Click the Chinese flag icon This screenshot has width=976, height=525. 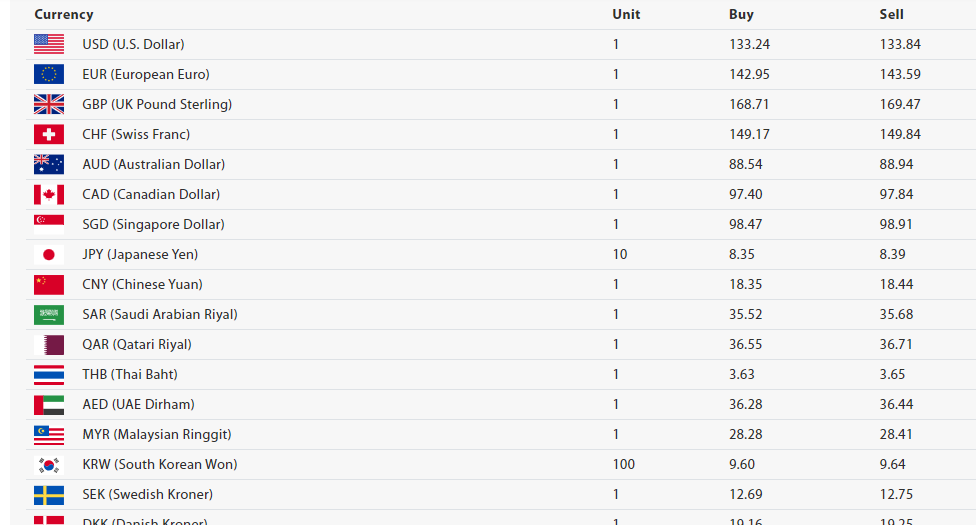(x=49, y=284)
